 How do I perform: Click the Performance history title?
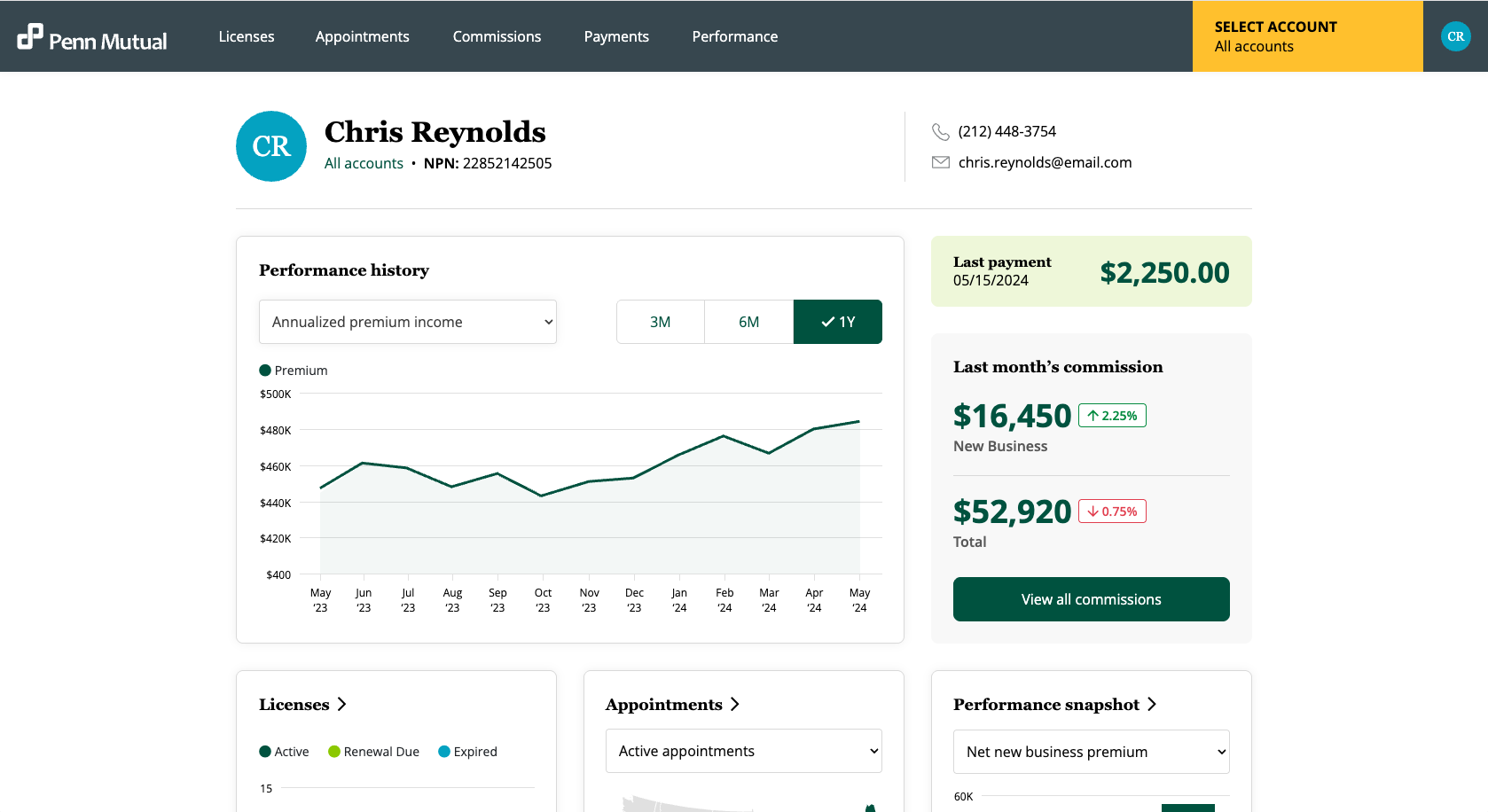(x=344, y=270)
